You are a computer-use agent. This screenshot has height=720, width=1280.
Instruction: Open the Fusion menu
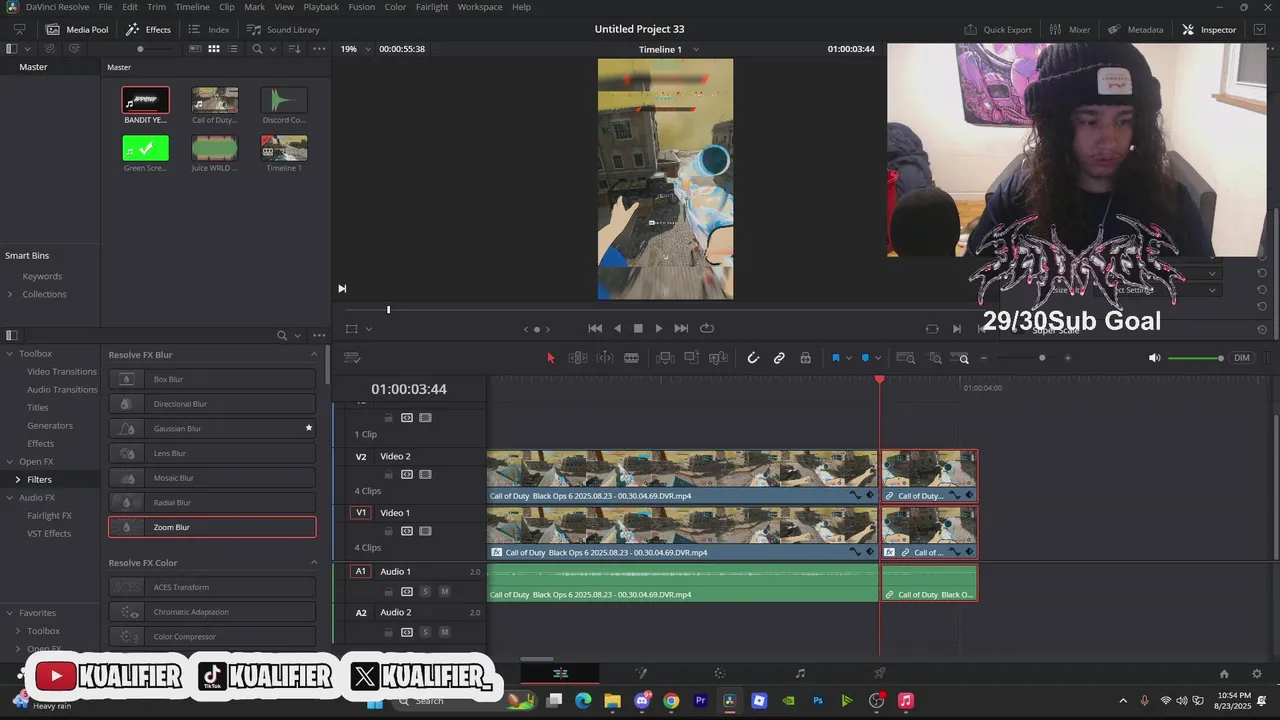pos(362,7)
